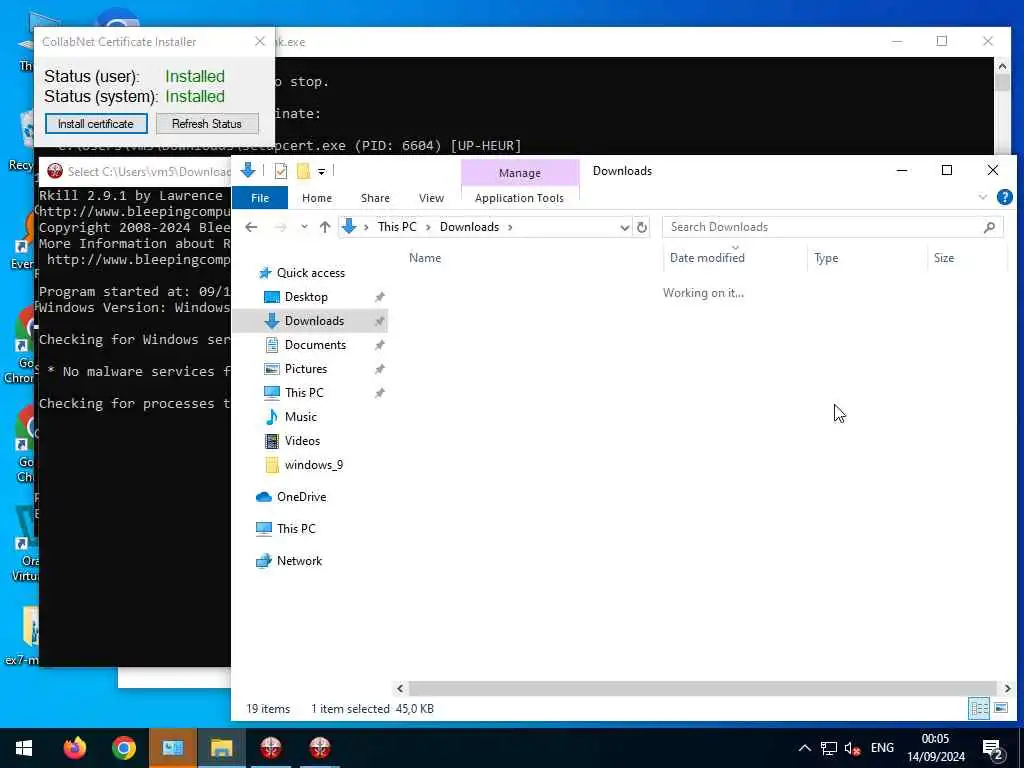Open Pictures in navigation pane
This screenshot has height=768, width=1024.
[306, 369]
